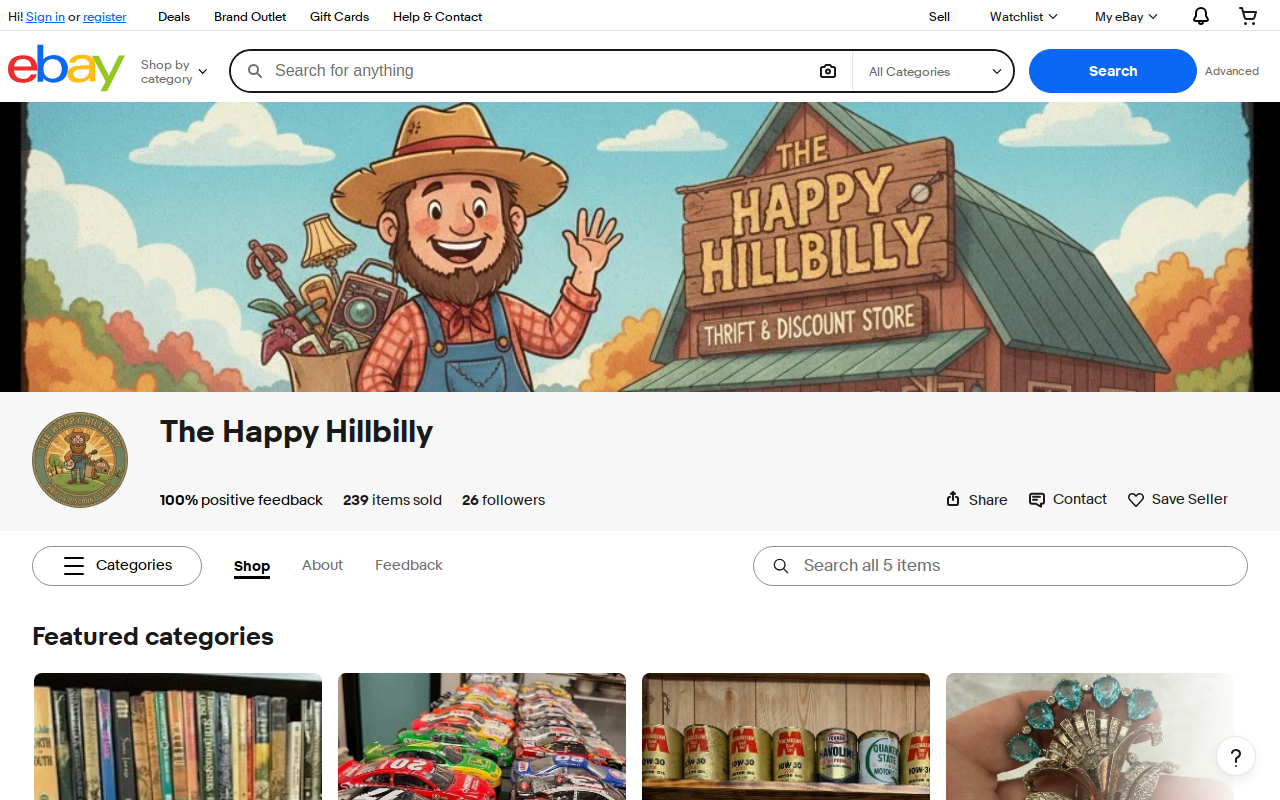The width and height of the screenshot is (1280, 800).
Task: Open the Categories menu button
Action: click(117, 566)
